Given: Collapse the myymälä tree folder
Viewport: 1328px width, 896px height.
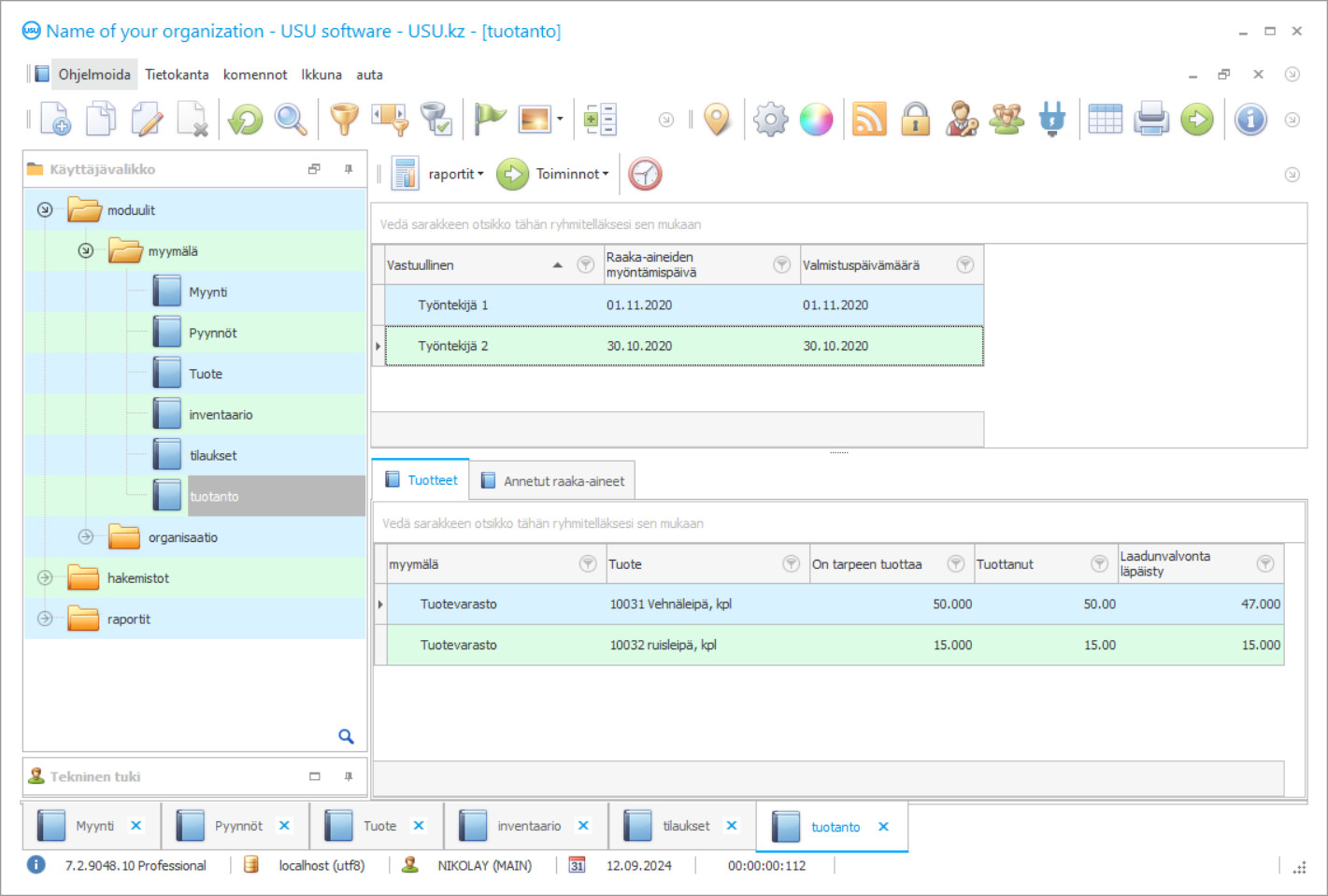Looking at the screenshot, I should click(86, 250).
